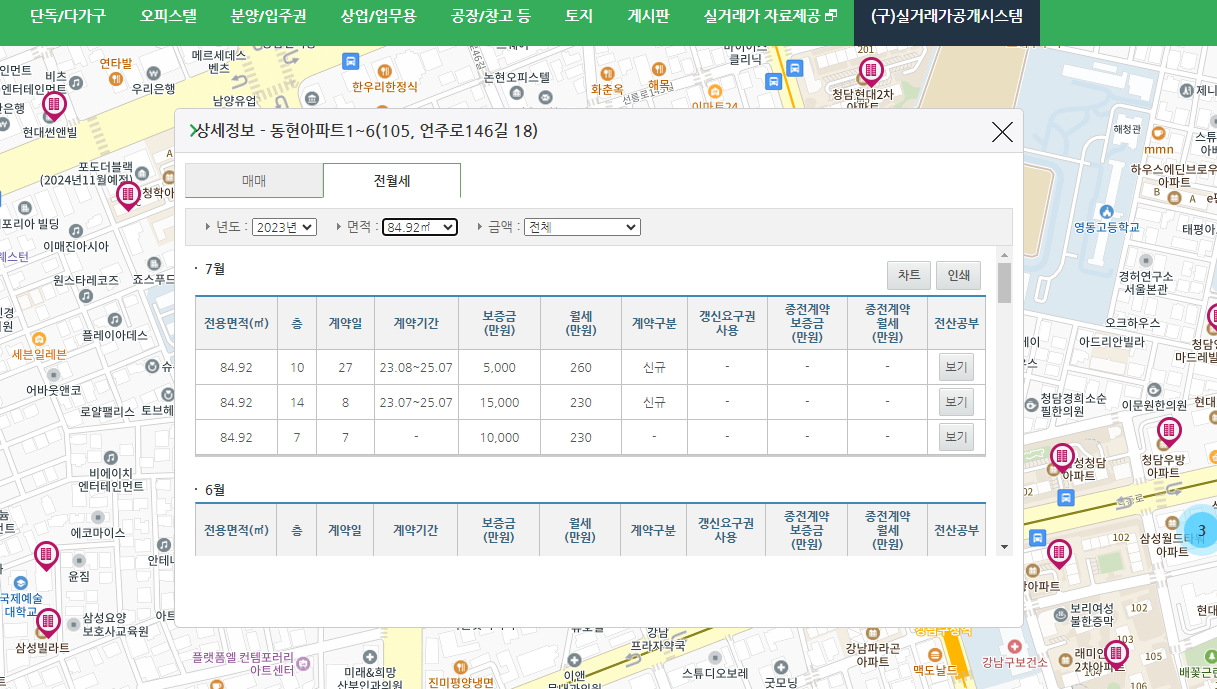The width and height of the screenshot is (1217, 689).
Task: Click the 차트 button
Action: pos(909,275)
